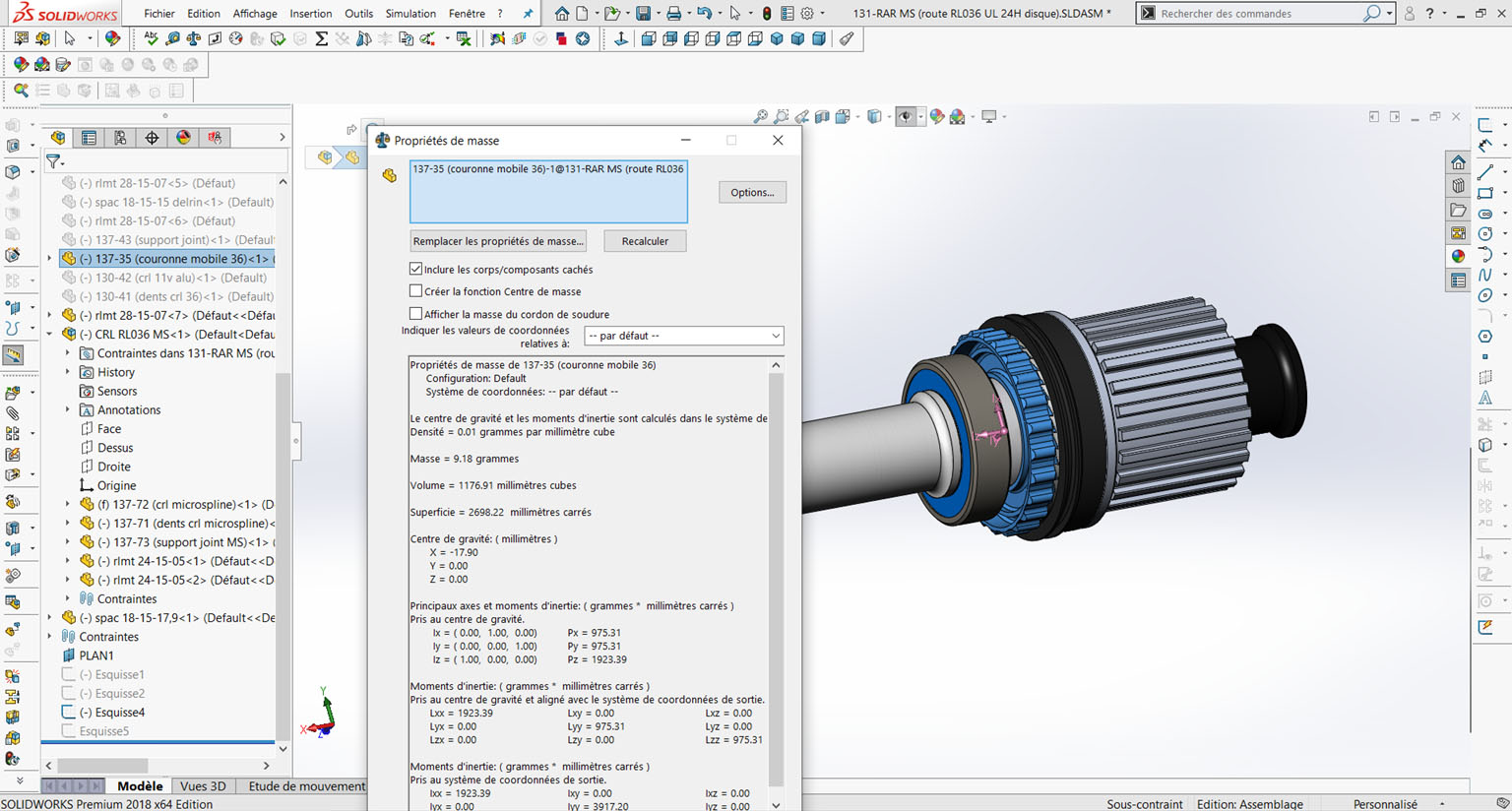Expand the spac 18-15-17,9<1> node
The width and height of the screenshot is (1512, 811).
(50, 618)
